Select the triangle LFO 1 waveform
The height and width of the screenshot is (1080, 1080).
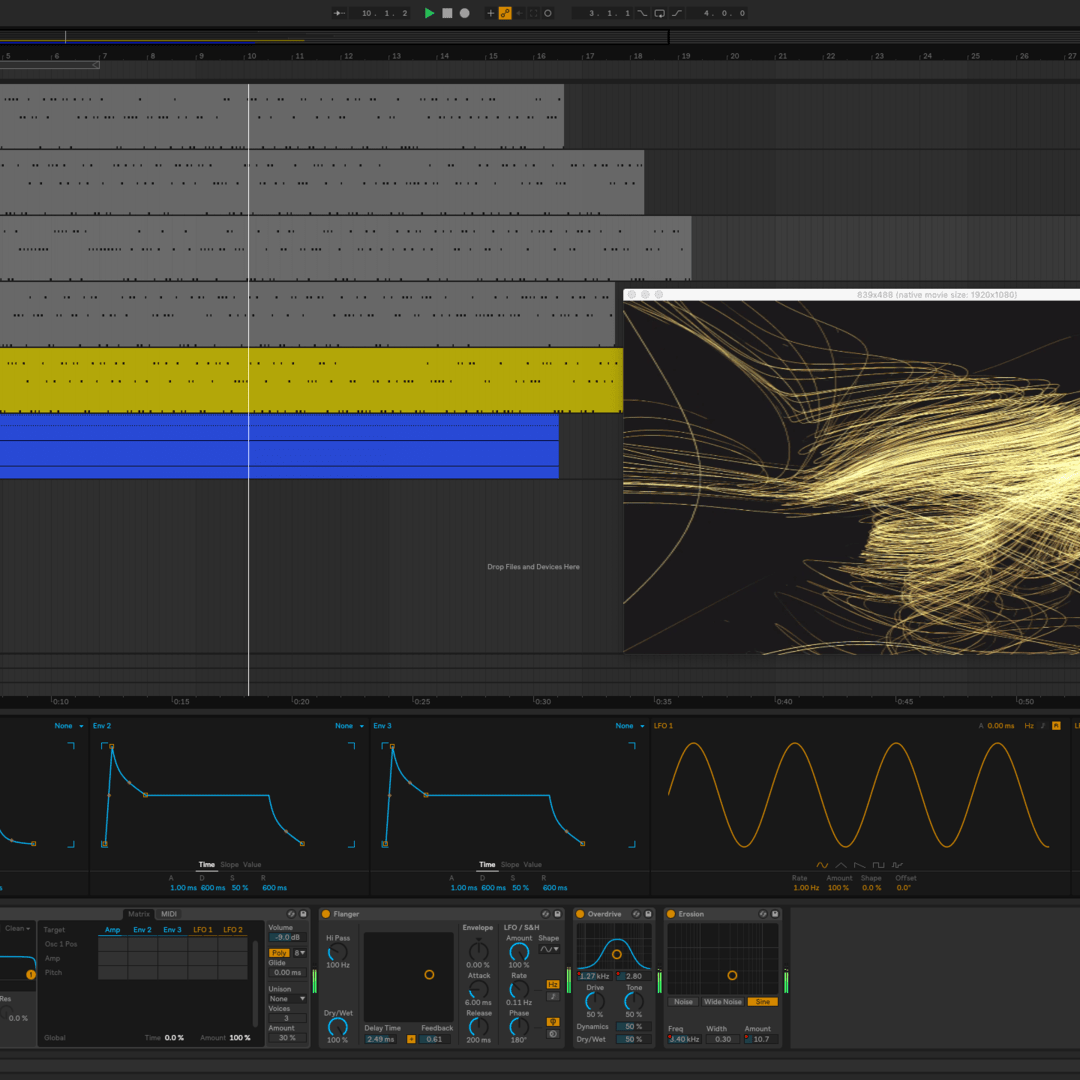click(x=841, y=865)
